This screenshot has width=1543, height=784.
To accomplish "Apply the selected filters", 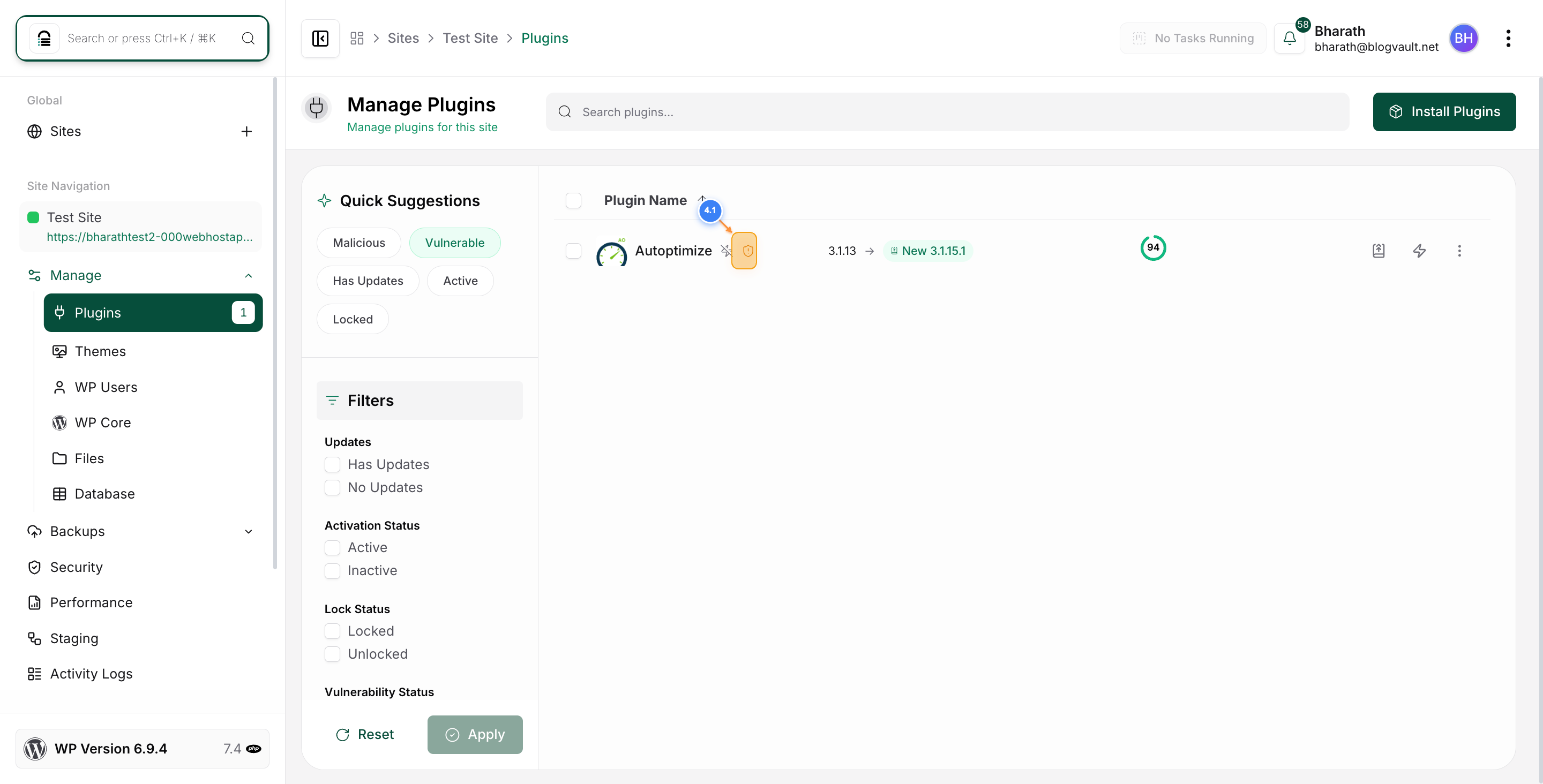I will pyautogui.click(x=475, y=734).
